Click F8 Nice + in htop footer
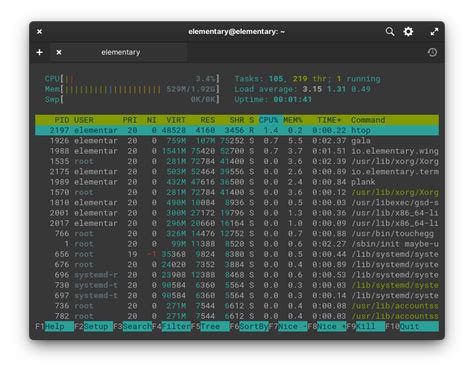 tap(327, 326)
